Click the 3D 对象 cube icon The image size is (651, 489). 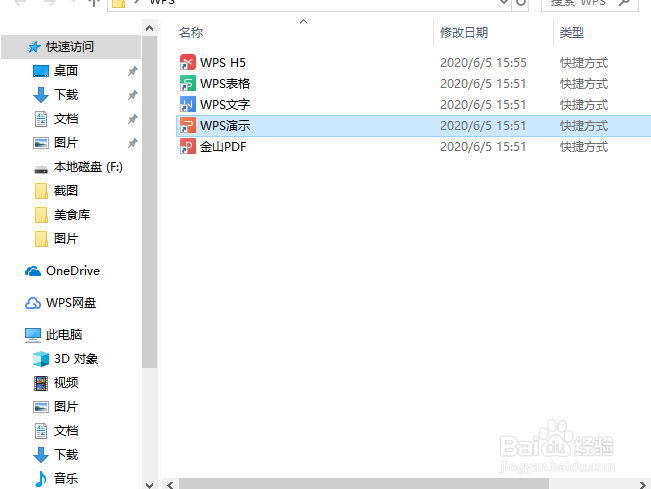click(x=41, y=359)
